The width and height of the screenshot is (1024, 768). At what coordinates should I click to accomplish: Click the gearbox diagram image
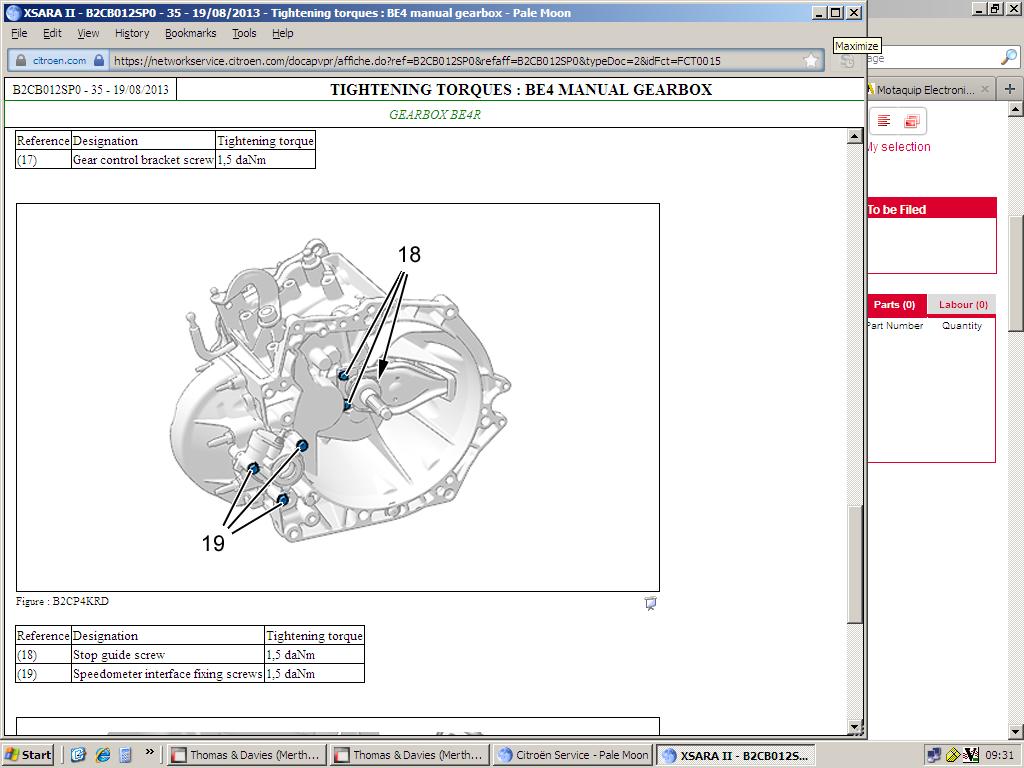tap(338, 397)
